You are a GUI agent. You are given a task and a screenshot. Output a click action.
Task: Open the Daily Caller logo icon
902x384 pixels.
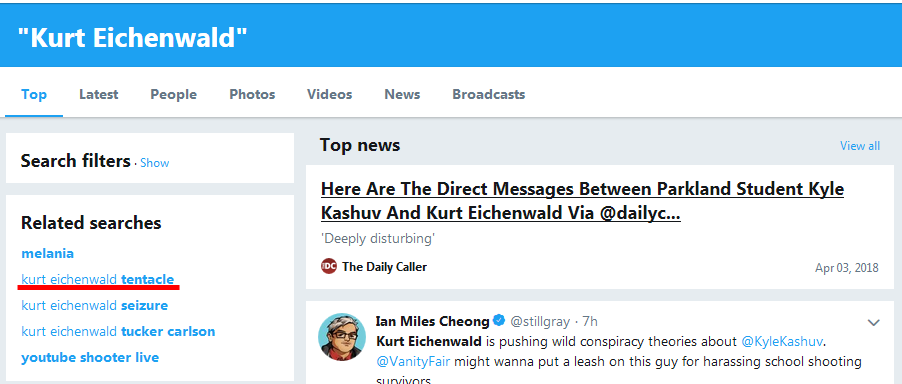[328, 267]
